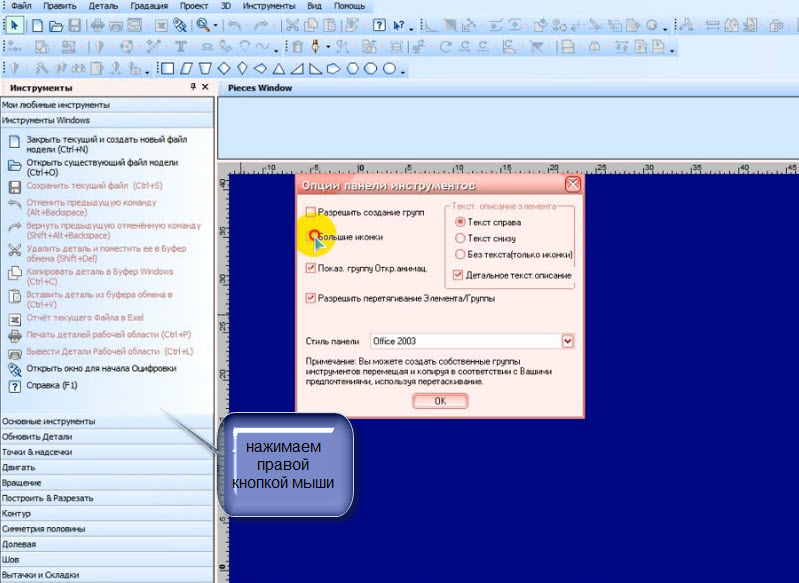Expand the Обновить Детали group
This screenshot has height=583, width=799.
tap(107, 437)
